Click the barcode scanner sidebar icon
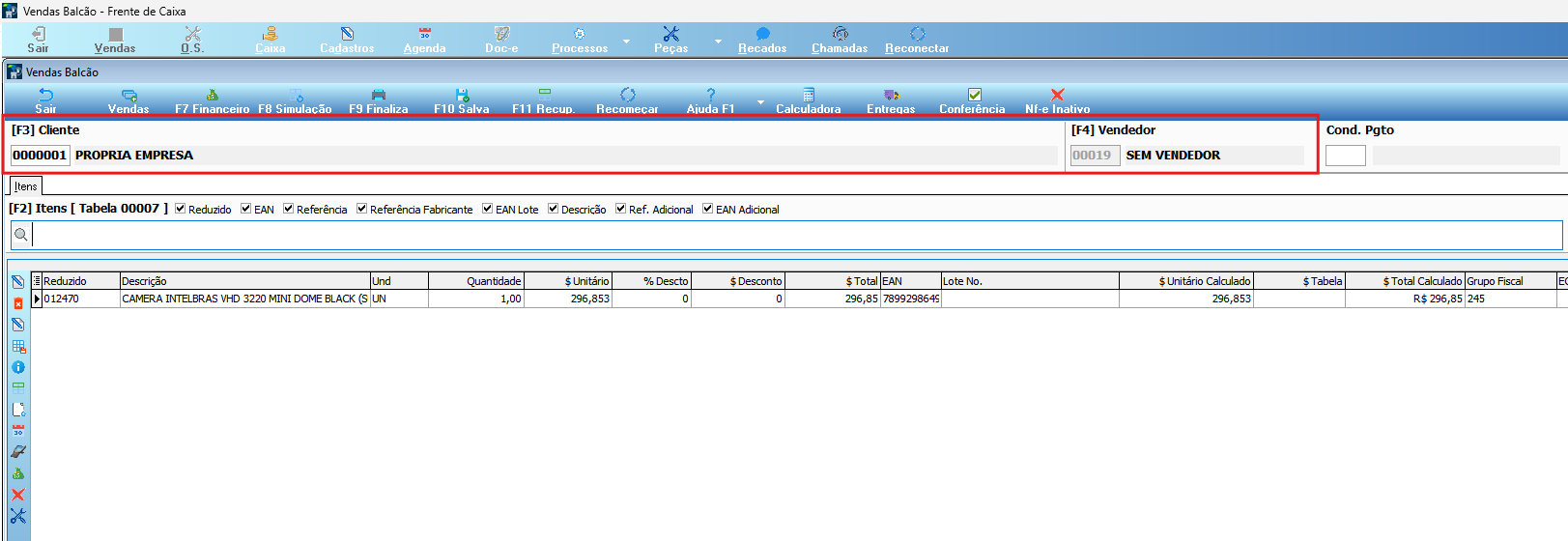Image resolution: width=1568 pixels, height=541 pixels. [17, 452]
